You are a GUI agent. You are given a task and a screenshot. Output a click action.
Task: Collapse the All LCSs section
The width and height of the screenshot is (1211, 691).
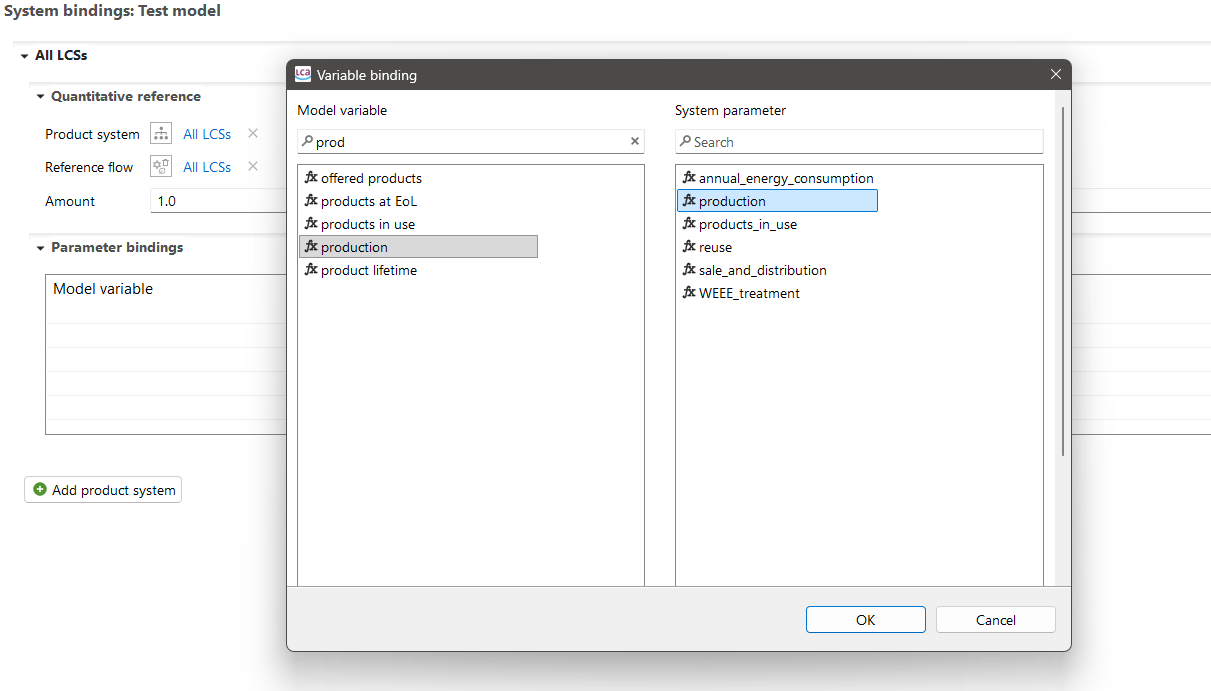25,56
